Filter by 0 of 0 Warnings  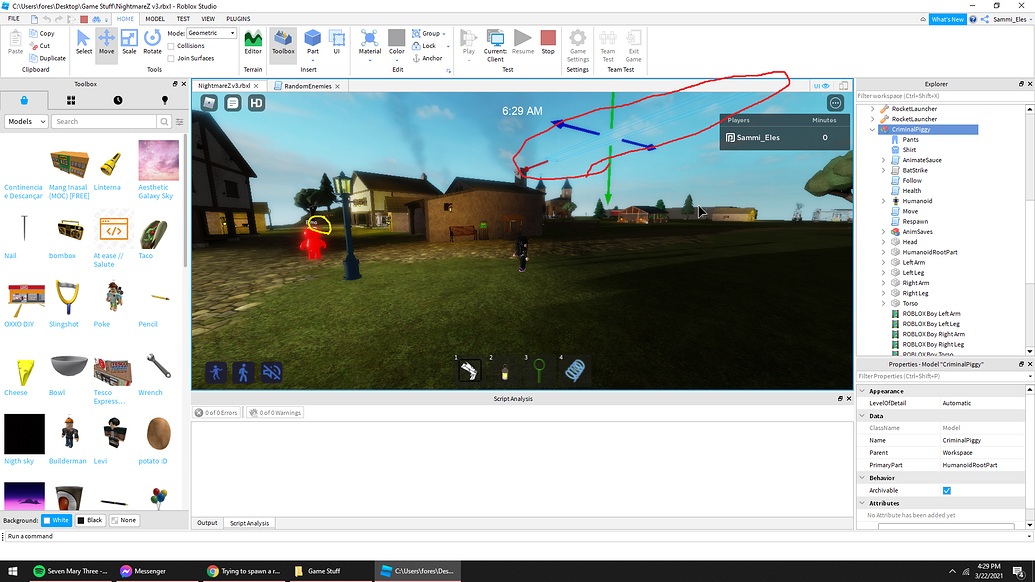275,412
